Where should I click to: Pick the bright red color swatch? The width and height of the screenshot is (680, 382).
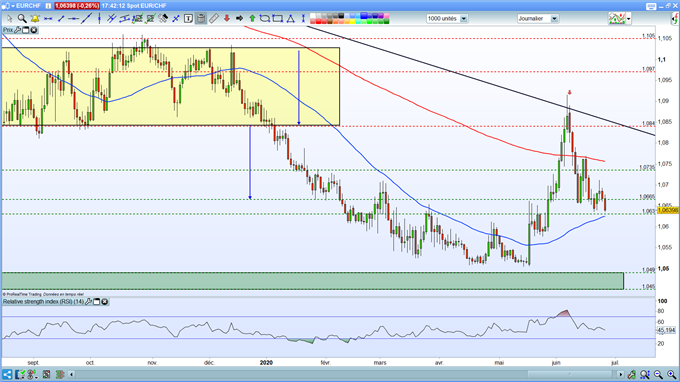[319, 21]
